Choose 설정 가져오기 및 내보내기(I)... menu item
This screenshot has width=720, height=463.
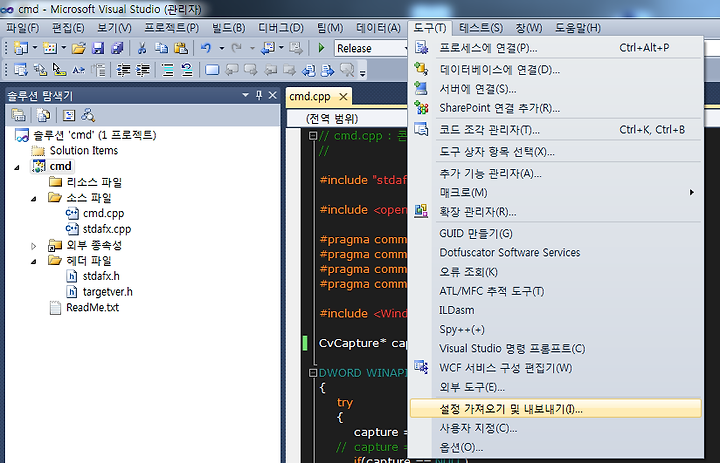click(x=556, y=408)
